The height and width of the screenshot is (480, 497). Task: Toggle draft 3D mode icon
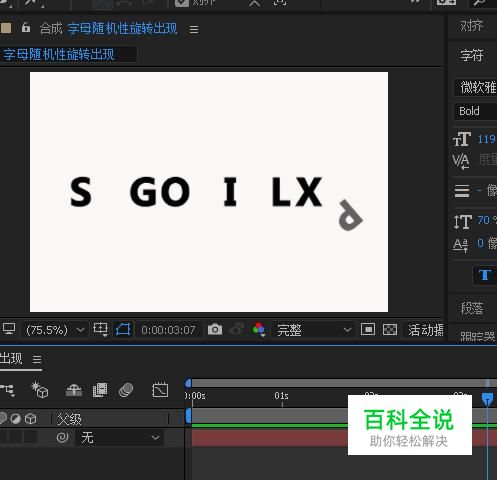(x=40, y=390)
